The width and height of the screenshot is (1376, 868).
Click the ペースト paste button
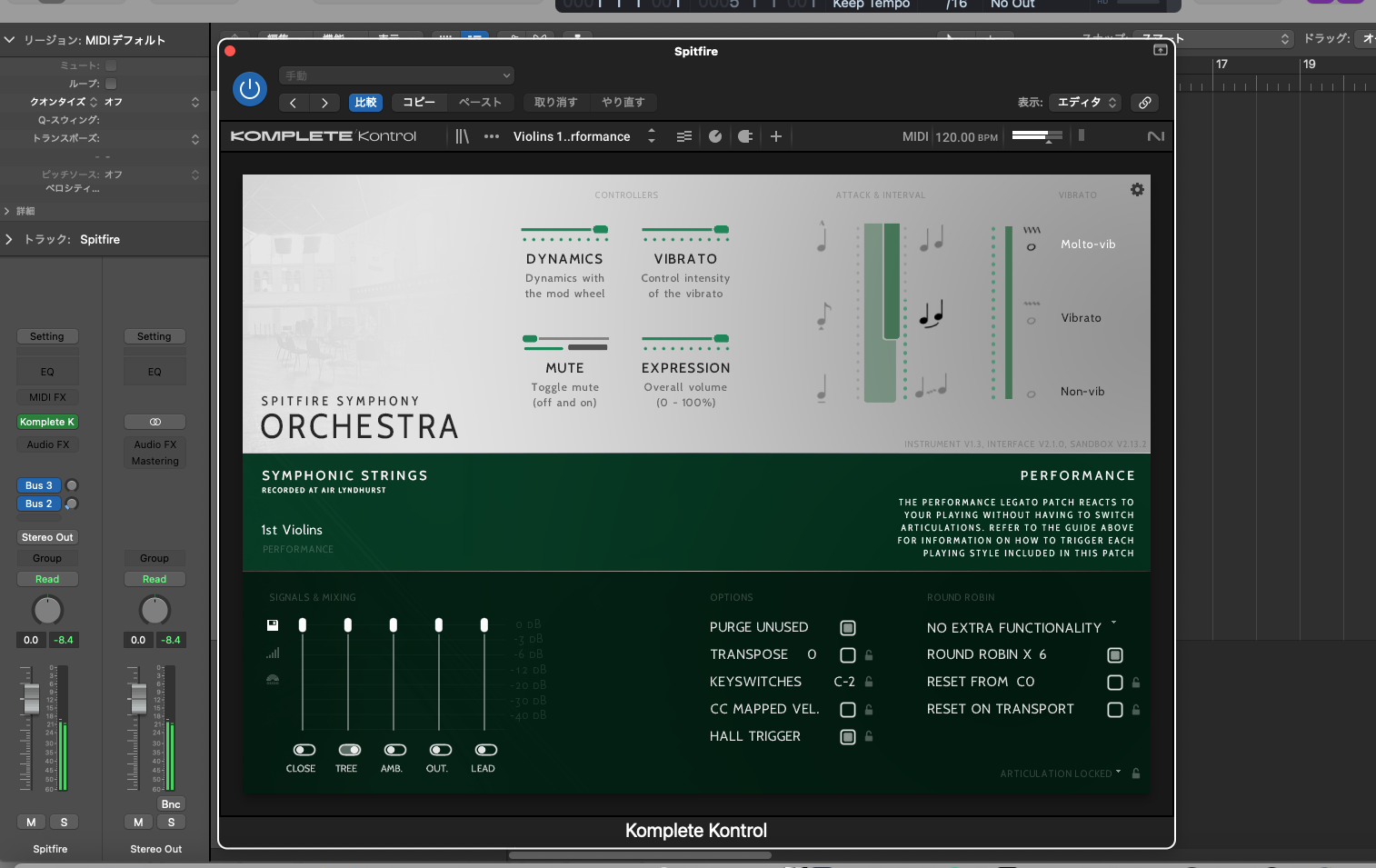(480, 103)
